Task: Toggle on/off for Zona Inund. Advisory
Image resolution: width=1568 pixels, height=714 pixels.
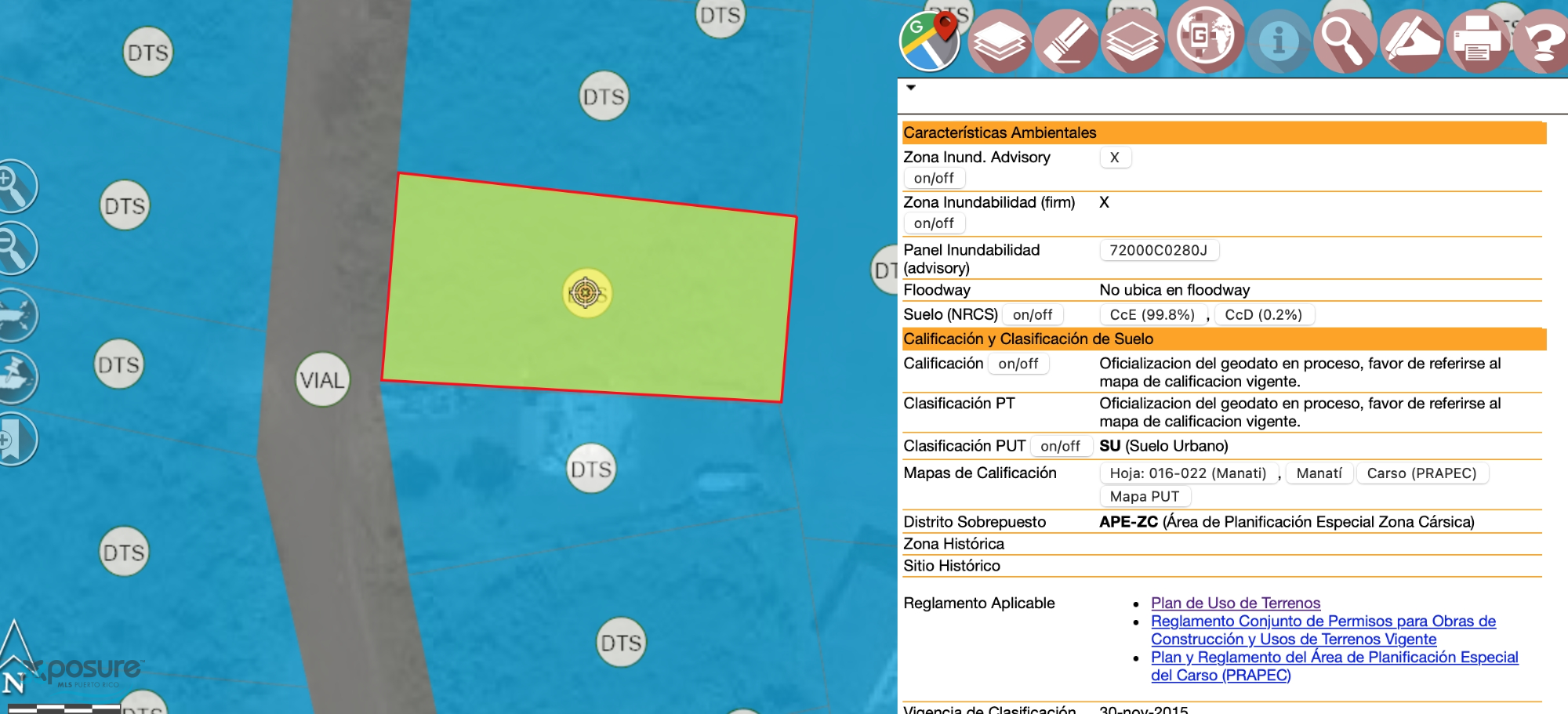Action: tap(934, 178)
